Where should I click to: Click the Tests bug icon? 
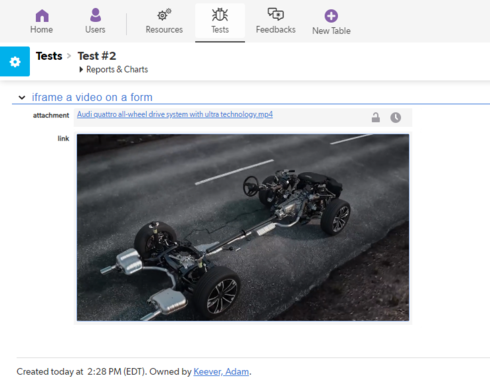pos(220,15)
